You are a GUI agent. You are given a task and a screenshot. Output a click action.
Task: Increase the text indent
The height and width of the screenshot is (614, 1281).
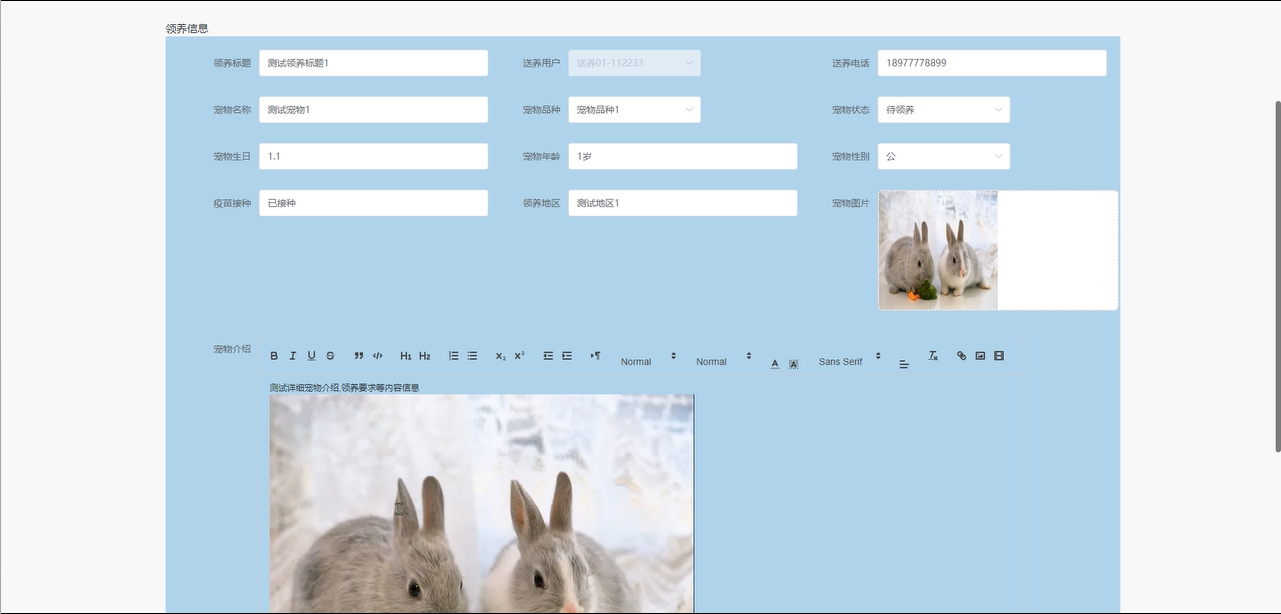[567, 356]
